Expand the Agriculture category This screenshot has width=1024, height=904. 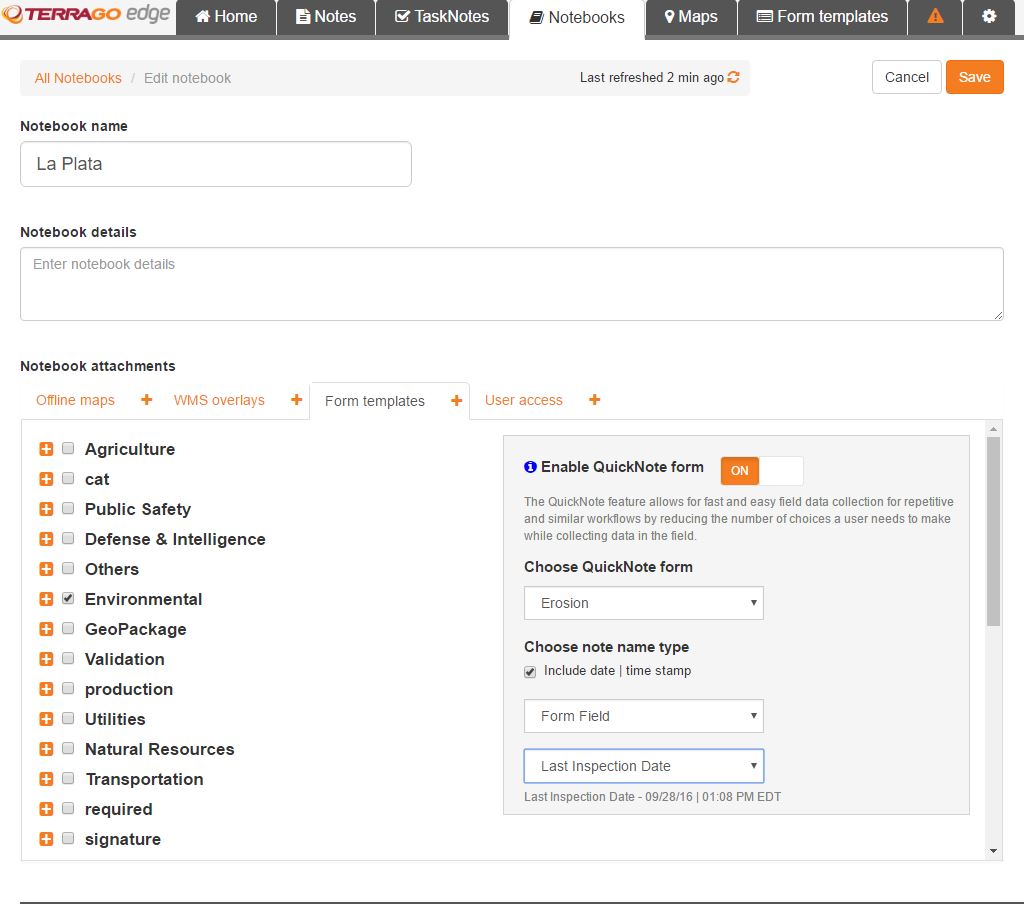[46, 449]
